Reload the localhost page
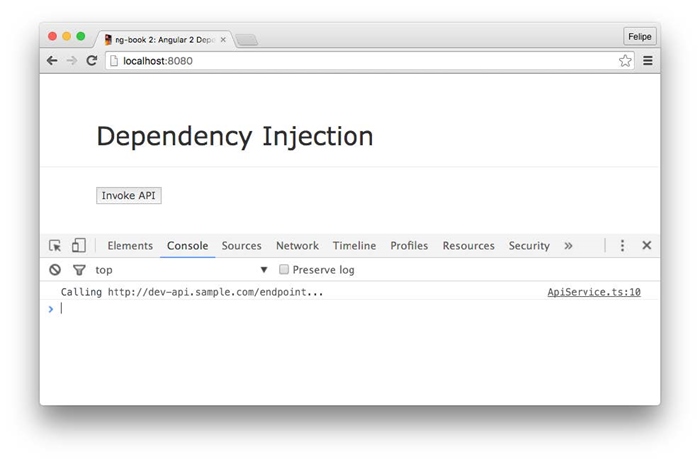The height and width of the screenshot is (462, 700). [x=91, y=61]
